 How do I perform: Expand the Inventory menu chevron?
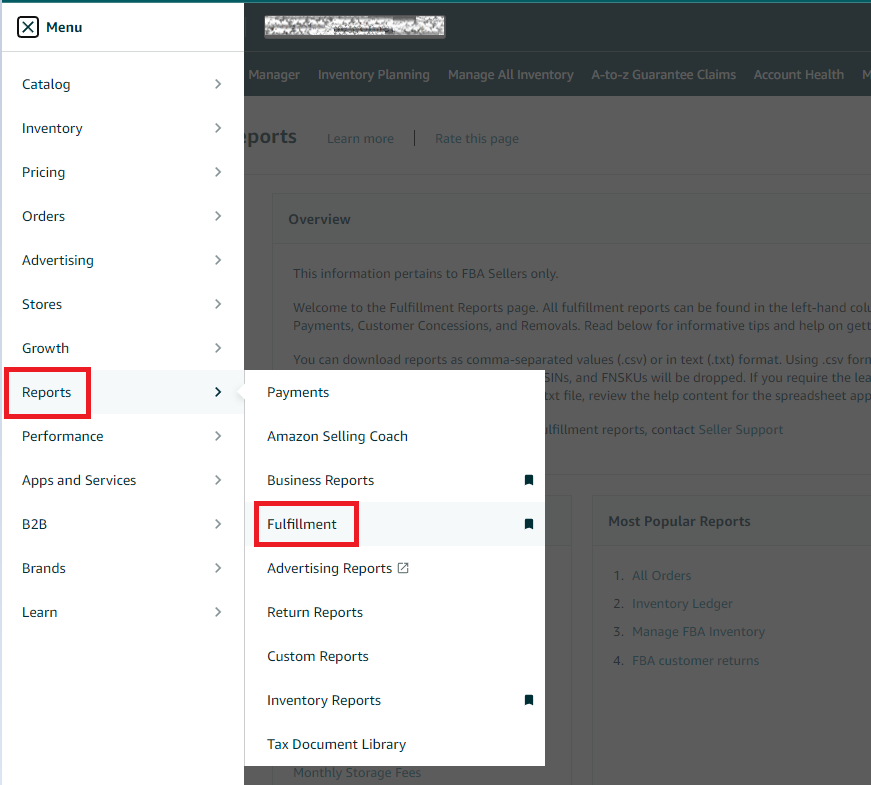pyautogui.click(x=218, y=128)
